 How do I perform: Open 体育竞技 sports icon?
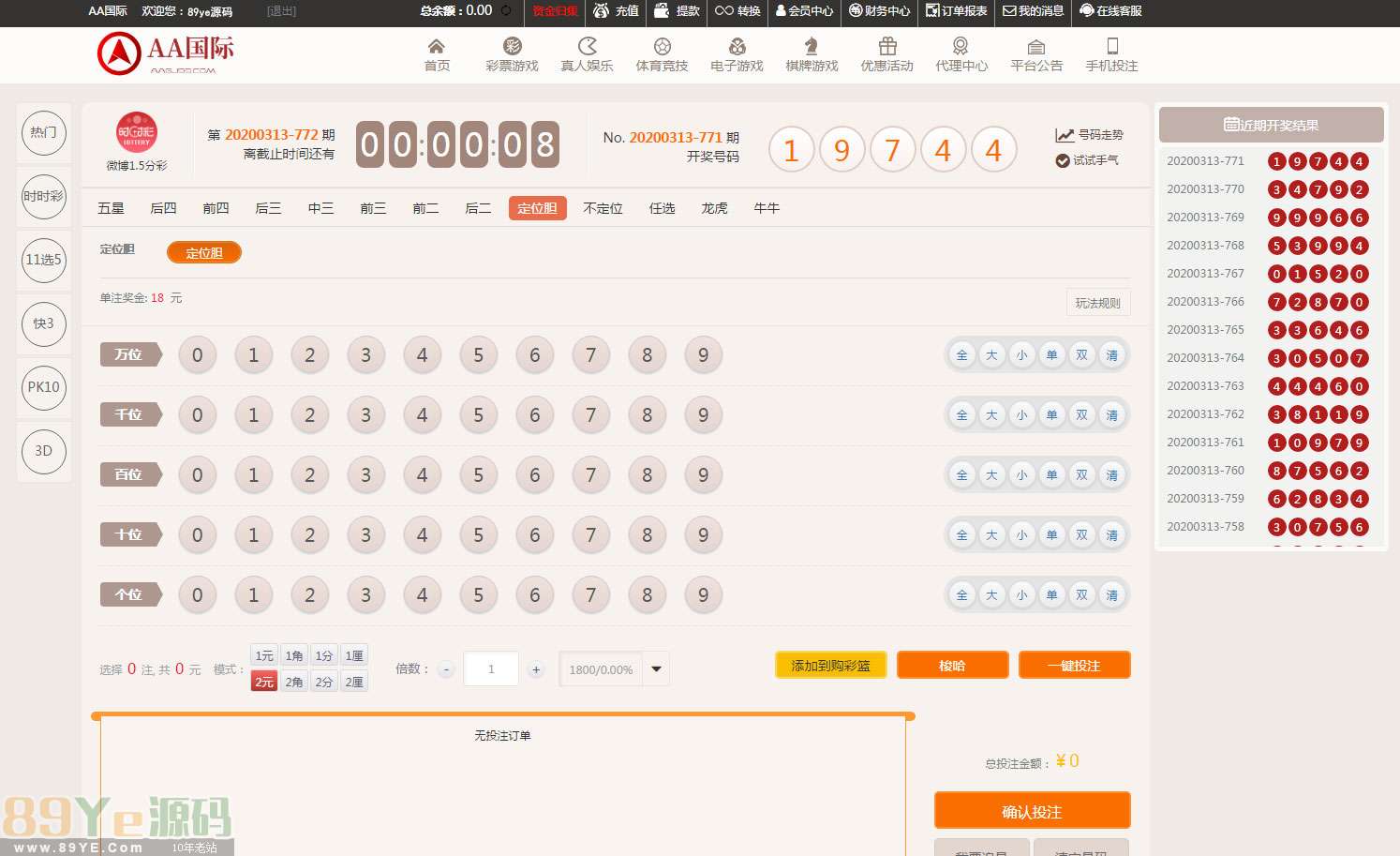tap(662, 46)
